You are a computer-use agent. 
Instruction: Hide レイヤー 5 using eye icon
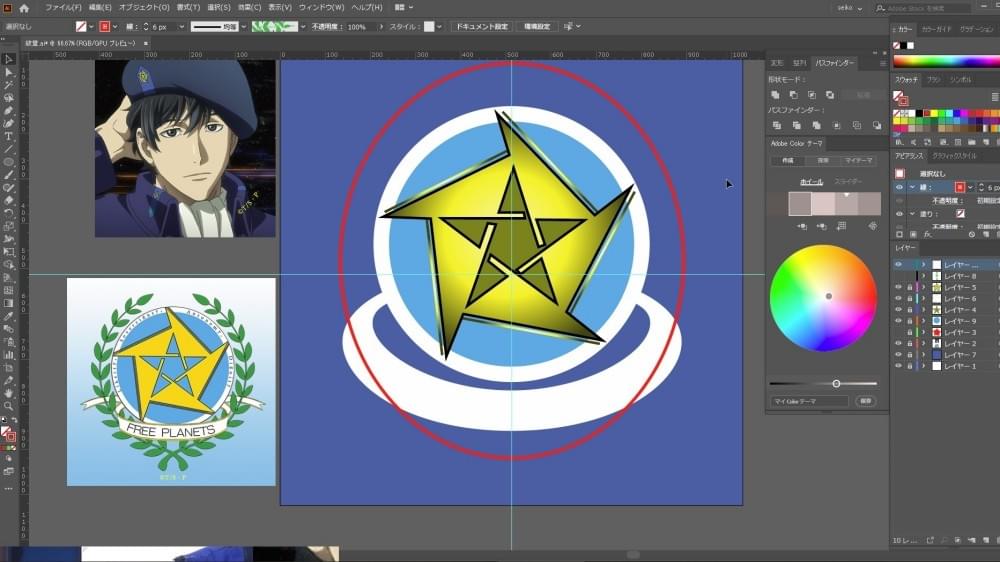point(899,287)
